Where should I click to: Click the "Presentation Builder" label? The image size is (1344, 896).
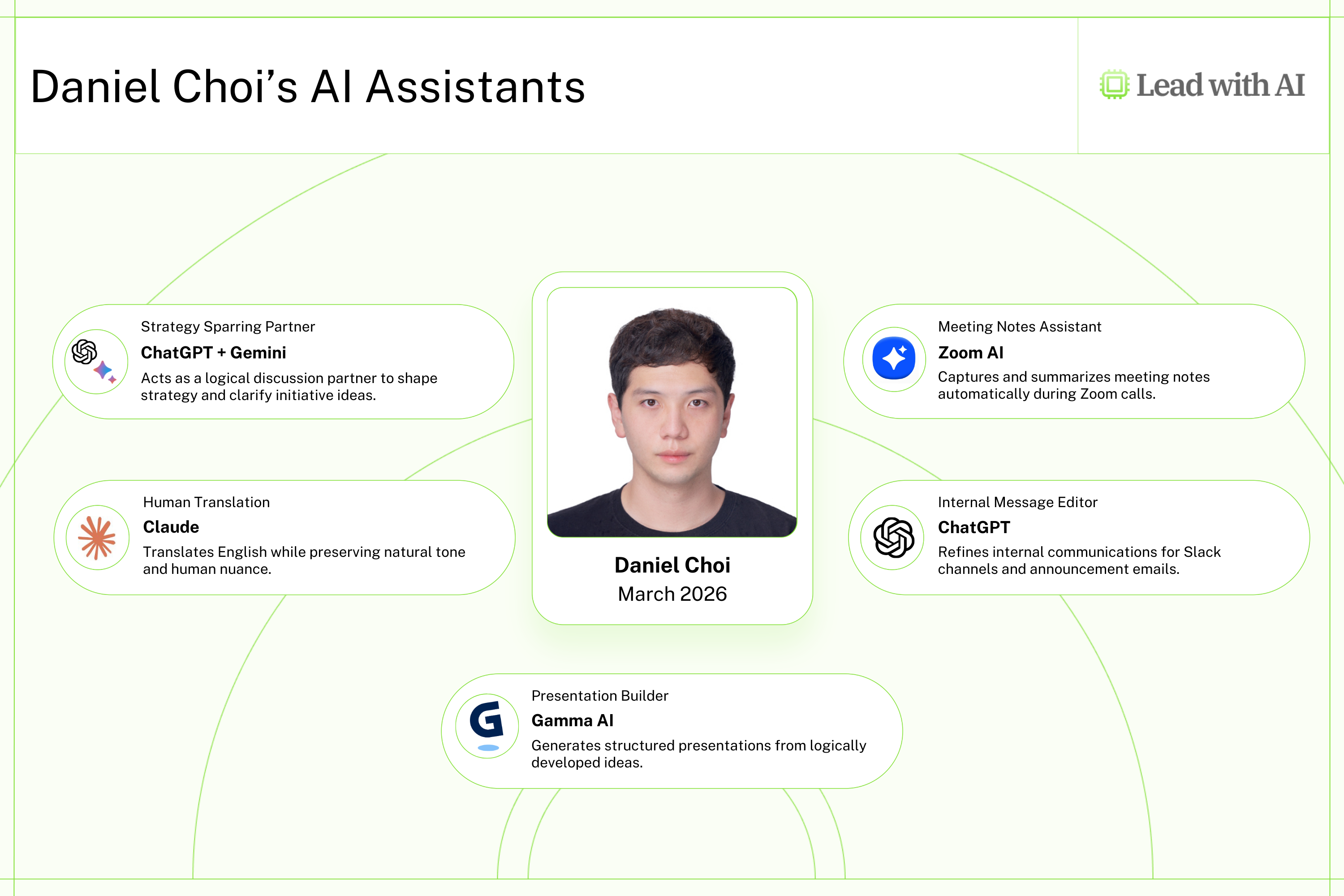tap(599, 695)
